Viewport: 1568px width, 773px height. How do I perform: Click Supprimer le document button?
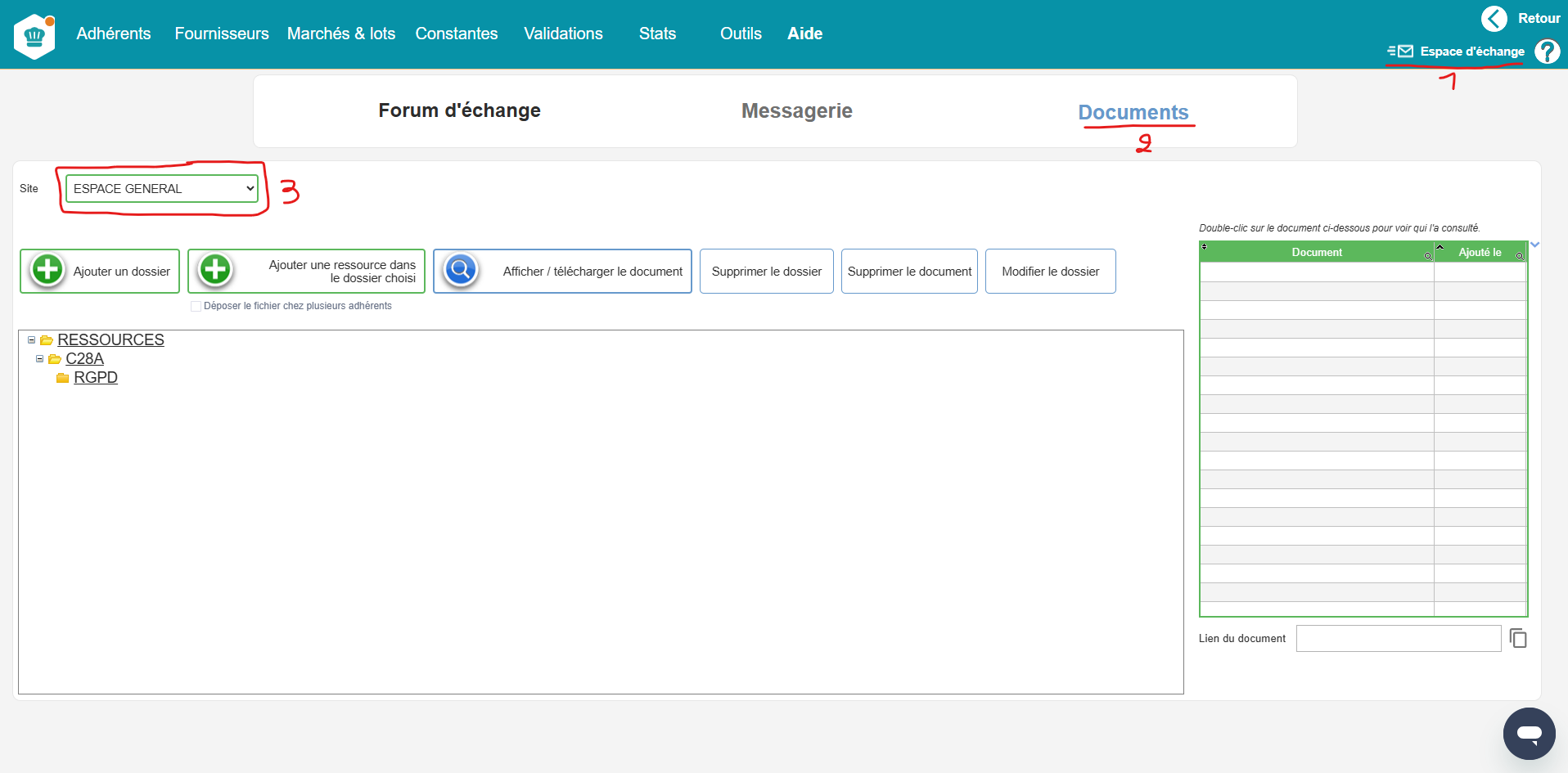pos(909,272)
